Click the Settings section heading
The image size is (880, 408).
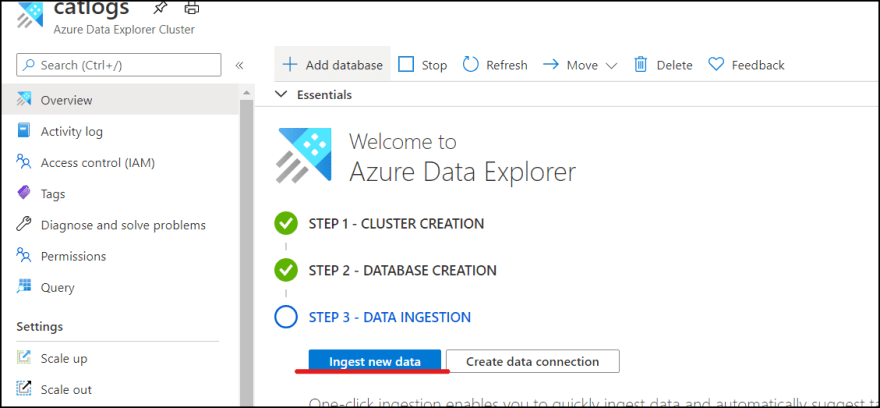point(40,326)
